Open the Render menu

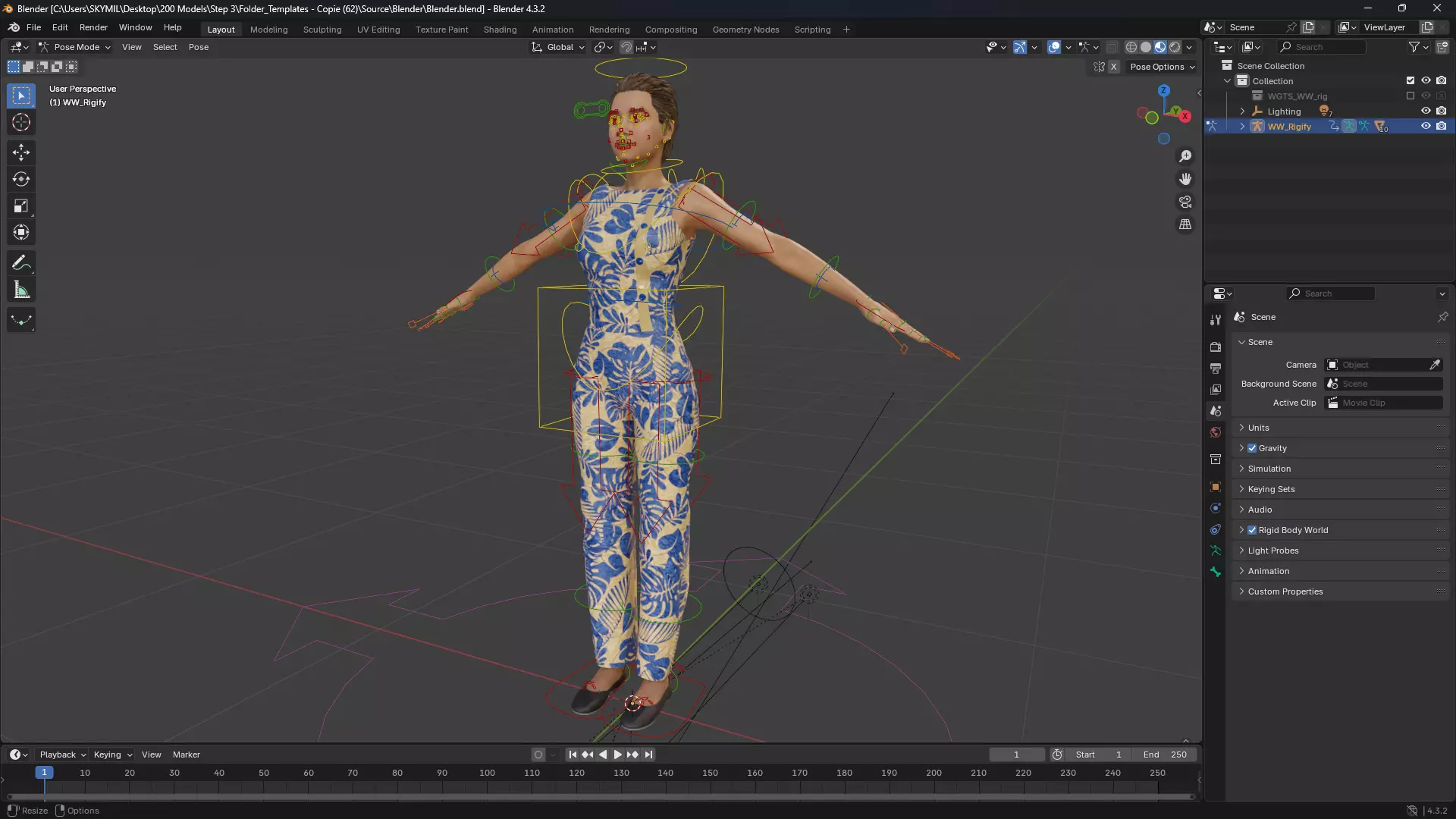(x=93, y=27)
